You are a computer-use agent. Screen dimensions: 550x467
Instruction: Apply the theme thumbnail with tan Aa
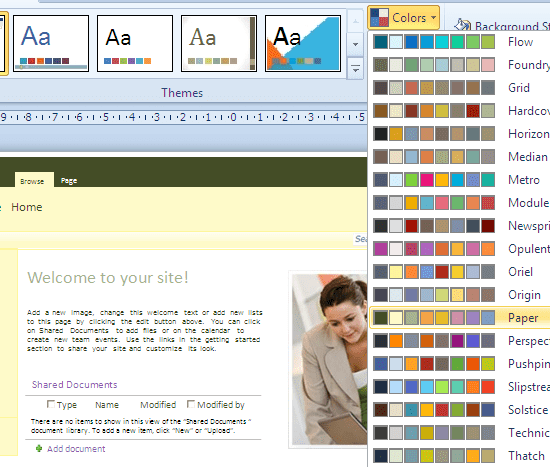pyautogui.click(x=219, y=44)
